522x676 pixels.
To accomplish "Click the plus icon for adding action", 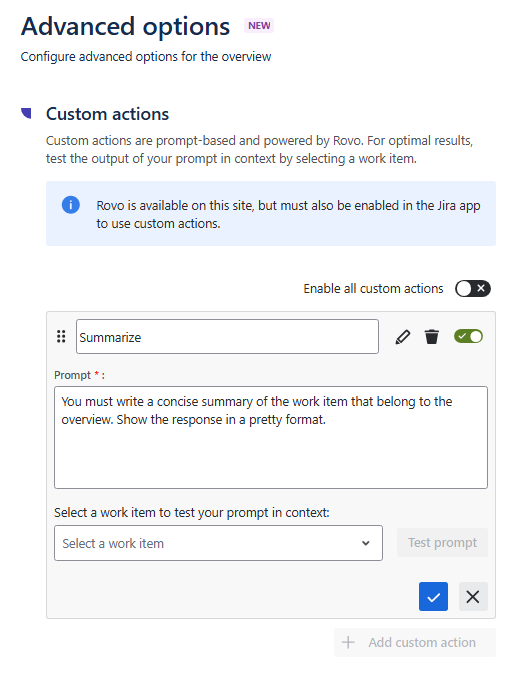I will point(348,642).
